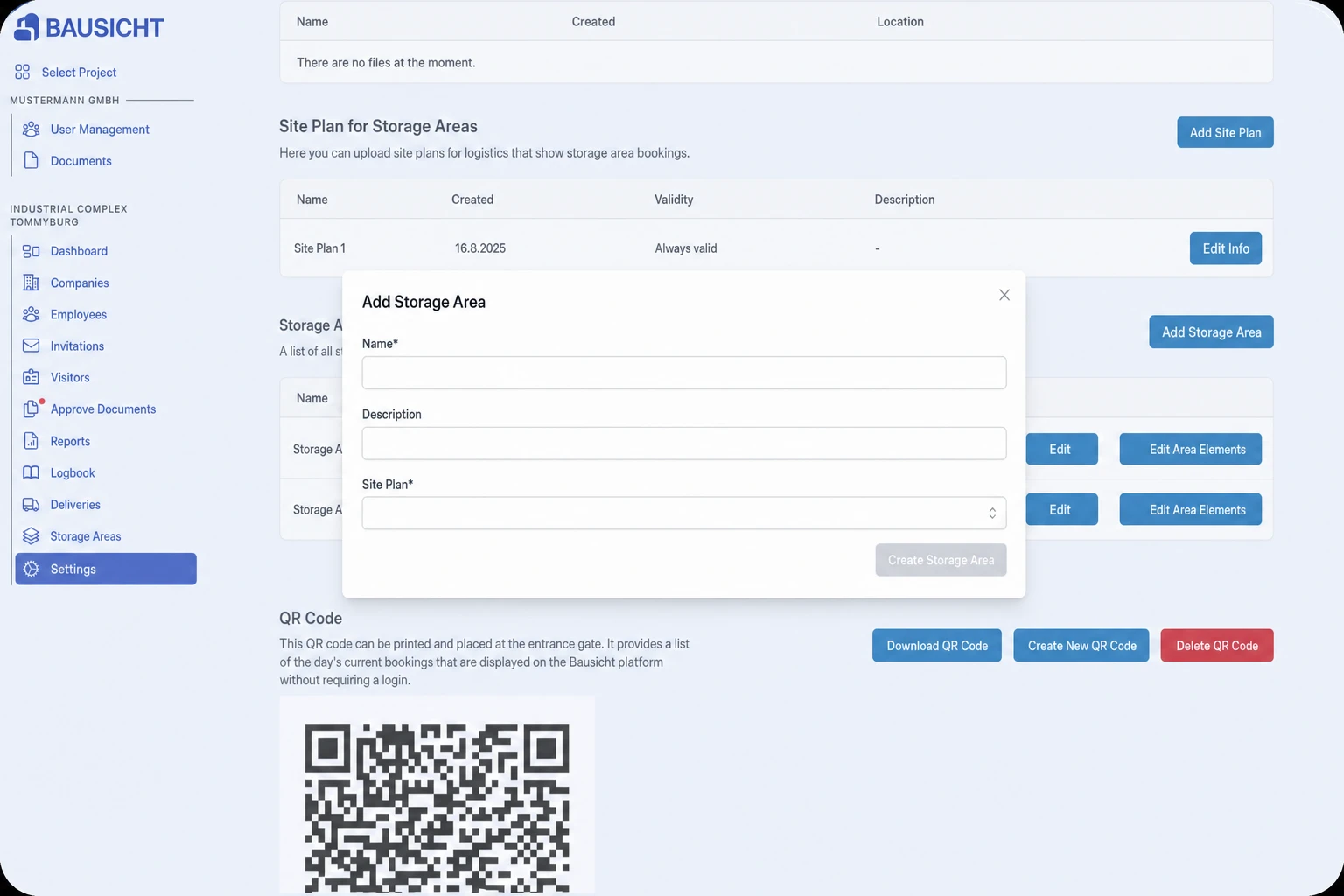Click the Approve Documents icon with red dot

click(32, 409)
